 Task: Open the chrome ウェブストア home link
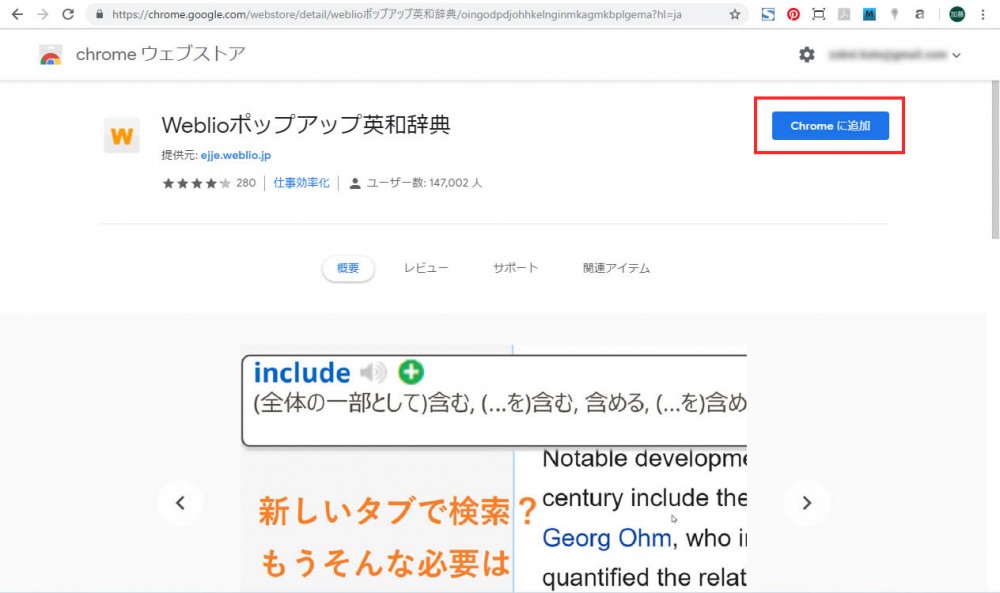coord(161,54)
